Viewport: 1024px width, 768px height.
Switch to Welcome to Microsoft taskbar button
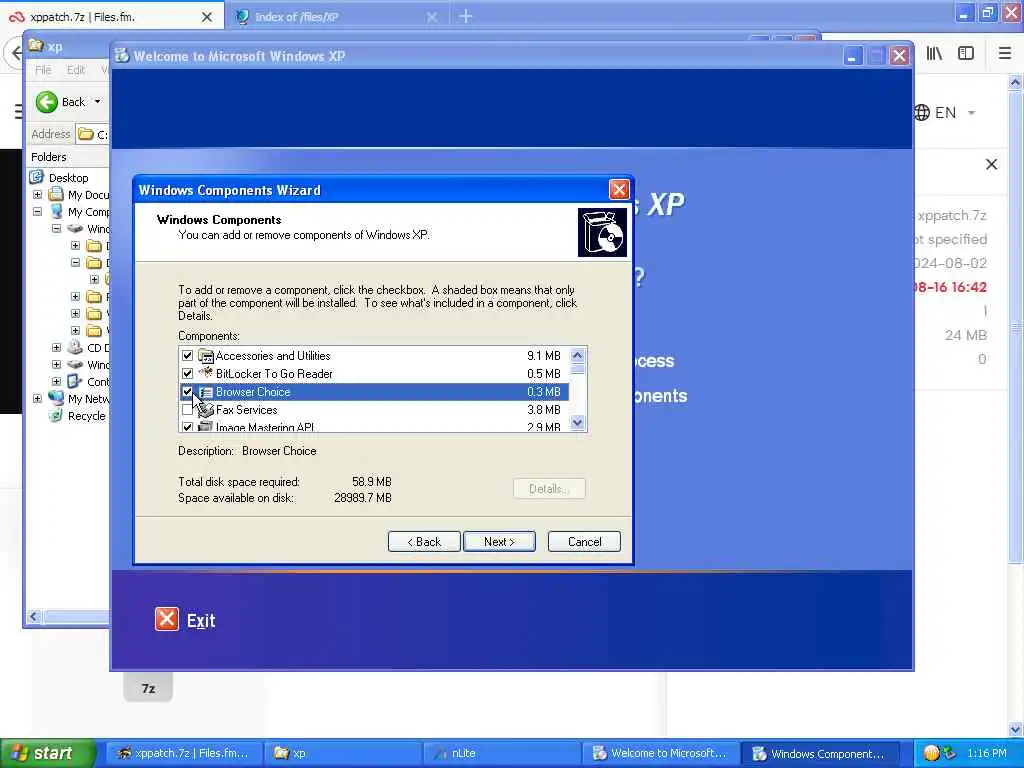click(x=660, y=753)
